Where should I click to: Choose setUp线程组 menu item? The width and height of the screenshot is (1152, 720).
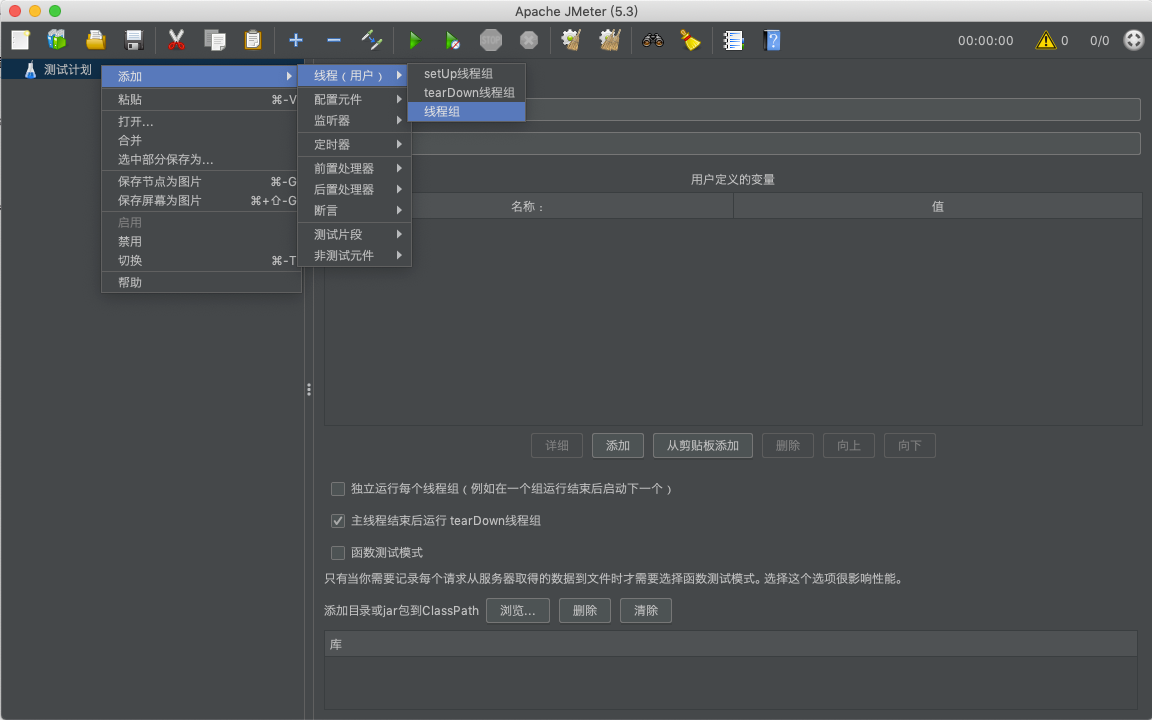(x=467, y=73)
